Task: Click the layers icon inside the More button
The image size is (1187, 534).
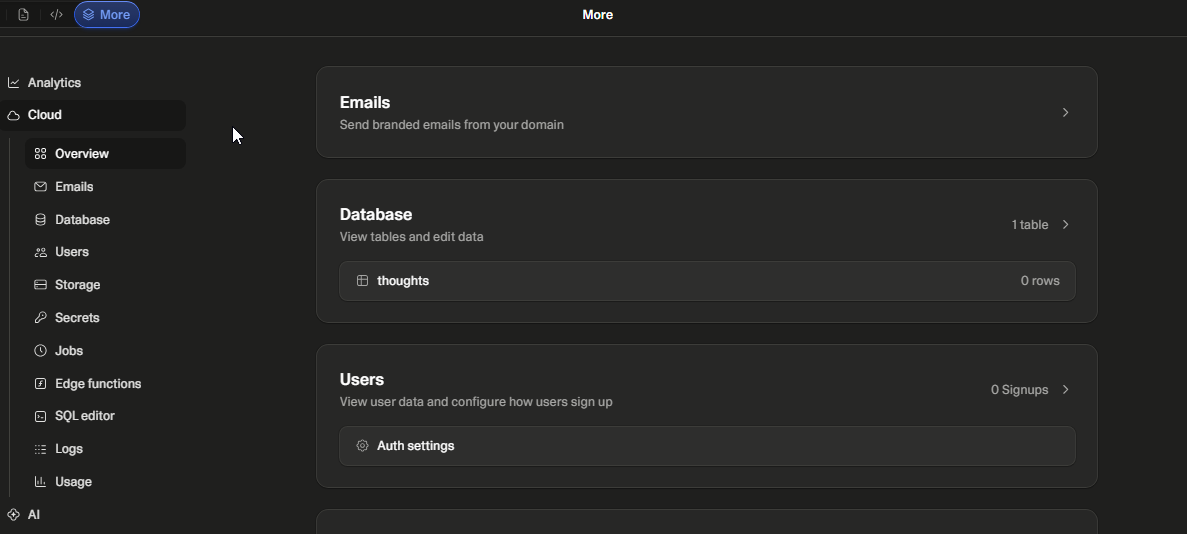Action: [x=89, y=14]
